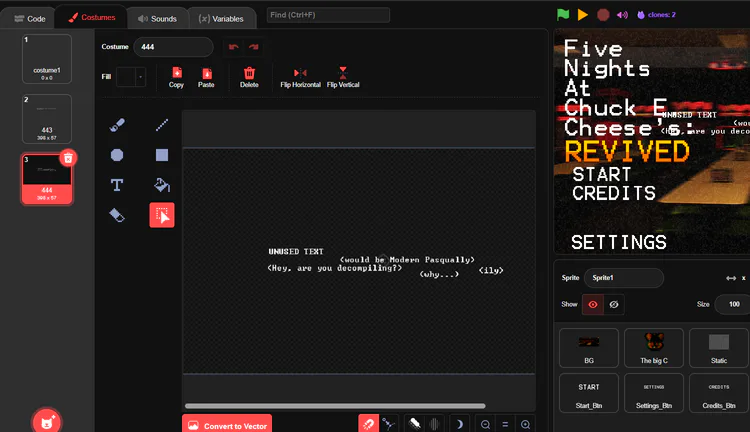Click SETTINGS on the stage
Screen dimensions: 750x432
pos(619,243)
